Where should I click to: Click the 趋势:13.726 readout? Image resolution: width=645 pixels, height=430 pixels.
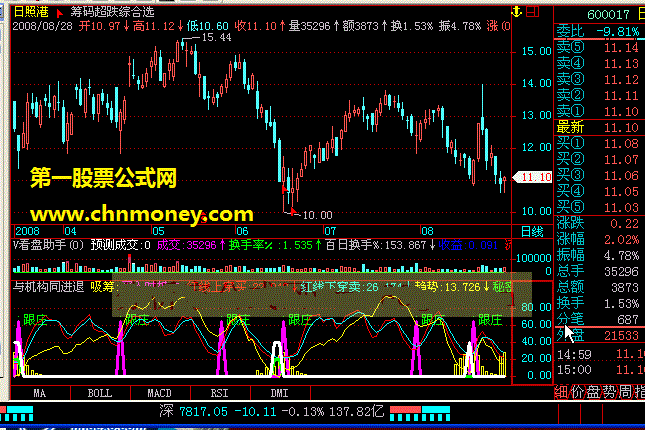(x=447, y=286)
